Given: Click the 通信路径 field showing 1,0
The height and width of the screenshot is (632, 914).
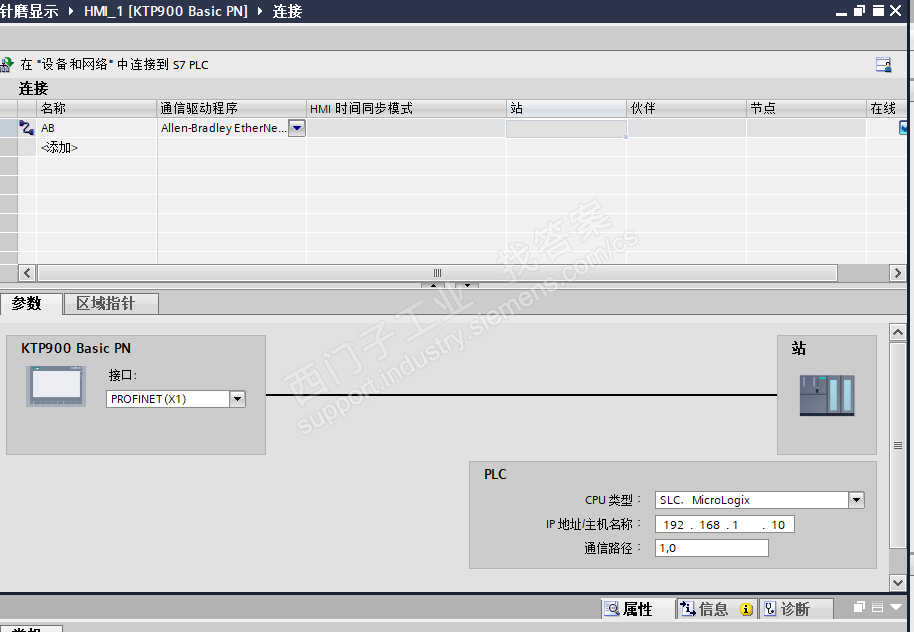Looking at the screenshot, I should click(x=712, y=548).
